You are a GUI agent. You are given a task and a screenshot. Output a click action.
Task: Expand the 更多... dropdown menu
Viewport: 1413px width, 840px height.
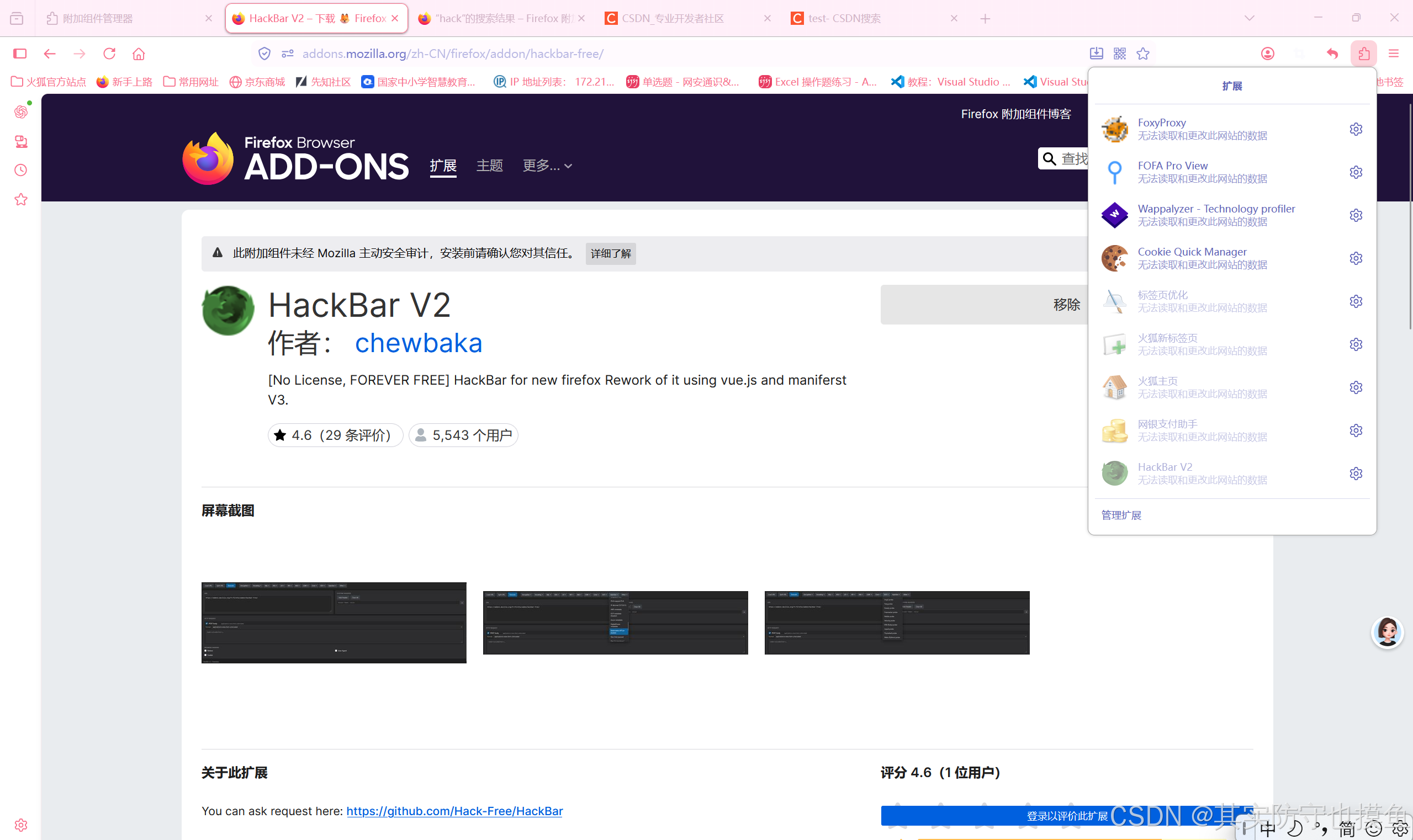pos(547,165)
